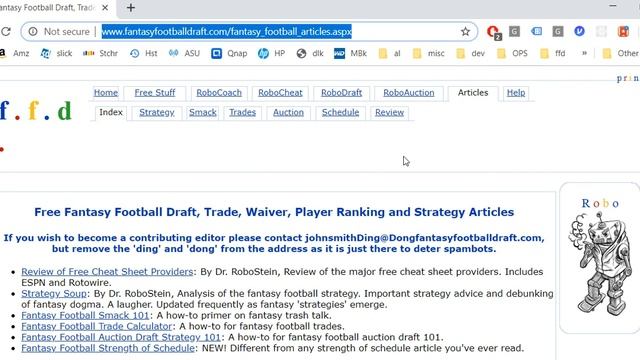The width and height of the screenshot is (640, 360).
Task: Reload the page with the refresh icon
Action: pos(5,31)
